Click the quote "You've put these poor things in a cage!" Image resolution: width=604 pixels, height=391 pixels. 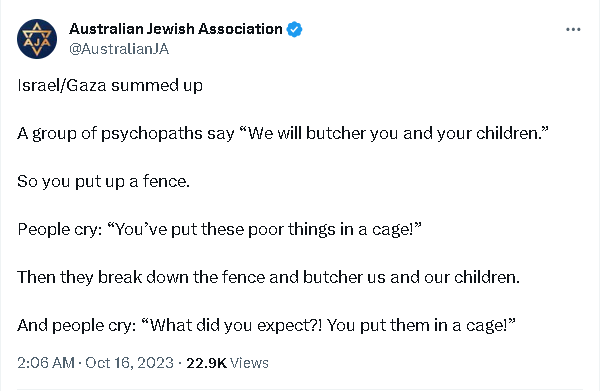pyautogui.click(x=264, y=230)
